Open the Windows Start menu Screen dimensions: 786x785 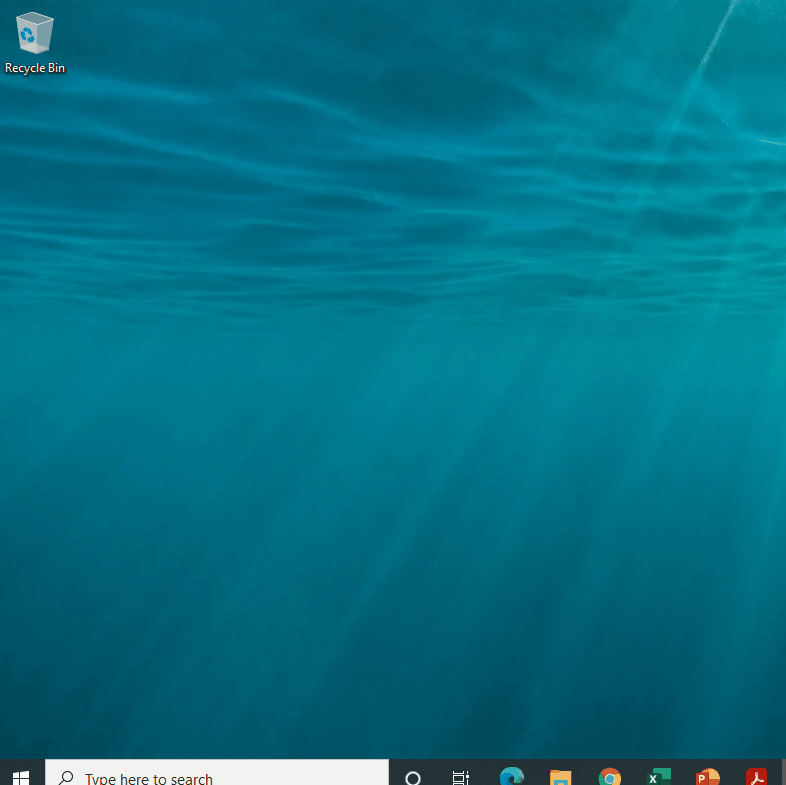point(21,776)
